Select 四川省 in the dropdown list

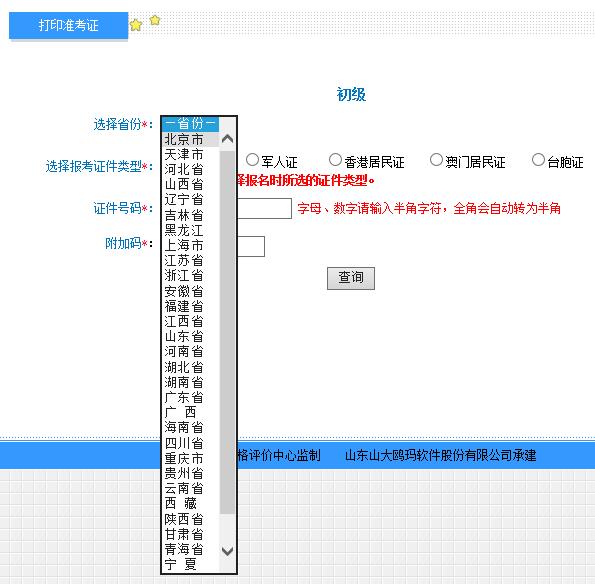[191, 443]
